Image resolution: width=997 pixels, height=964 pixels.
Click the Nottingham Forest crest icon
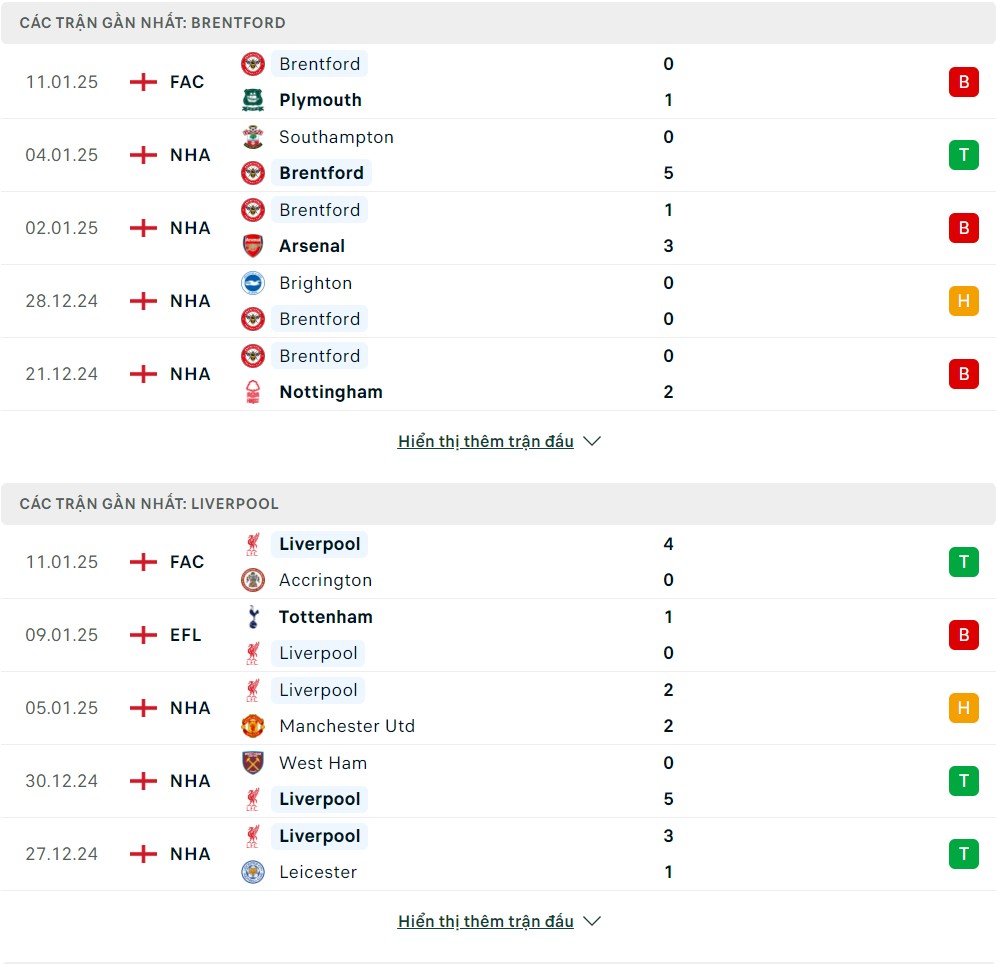tap(253, 392)
